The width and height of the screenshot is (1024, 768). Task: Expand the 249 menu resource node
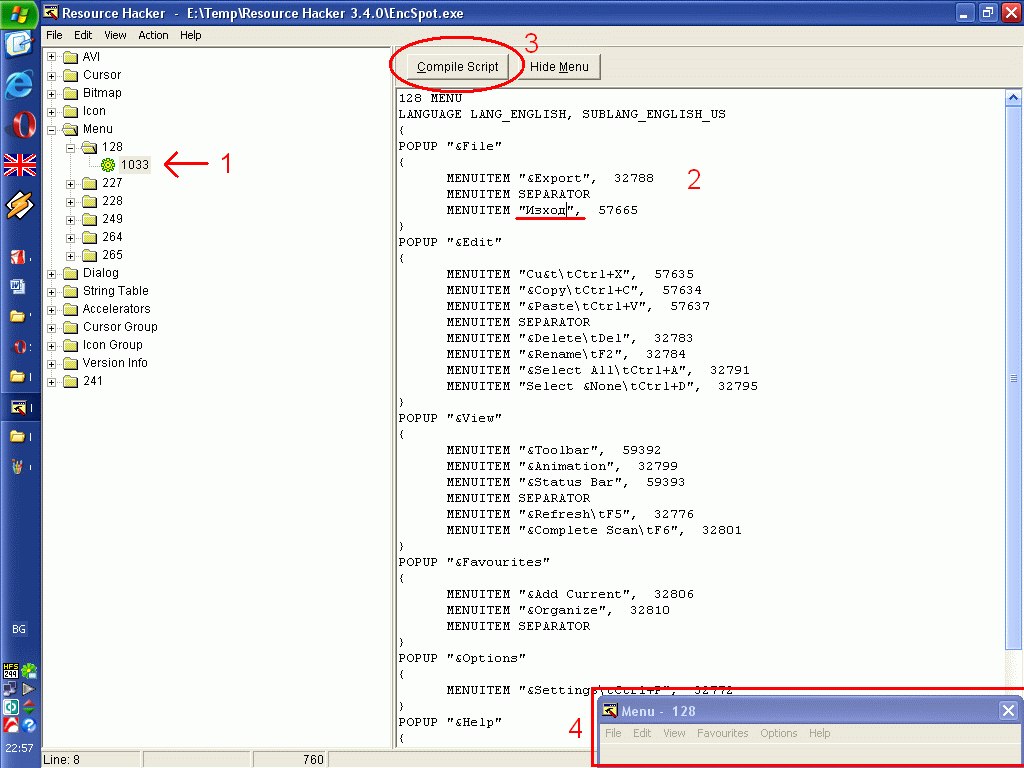[71, 220]
